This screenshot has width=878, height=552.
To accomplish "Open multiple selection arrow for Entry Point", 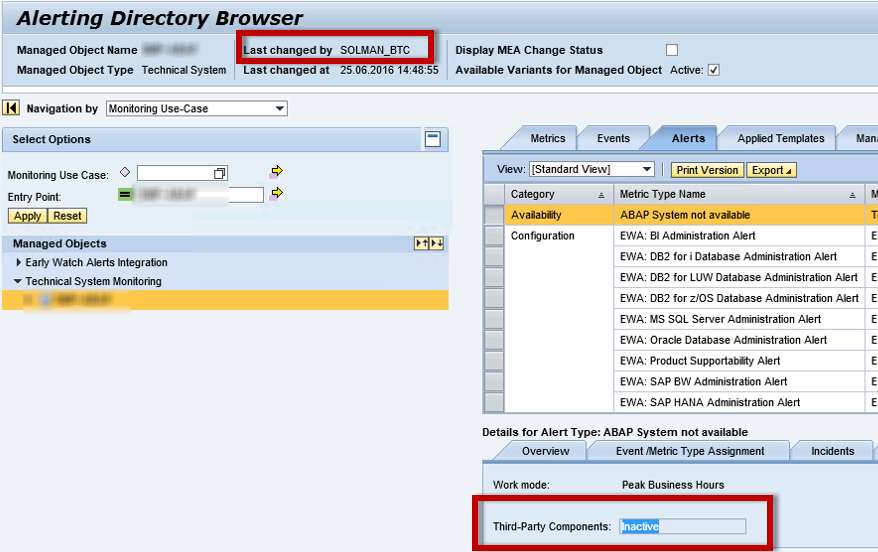I will tap(276, 194).
